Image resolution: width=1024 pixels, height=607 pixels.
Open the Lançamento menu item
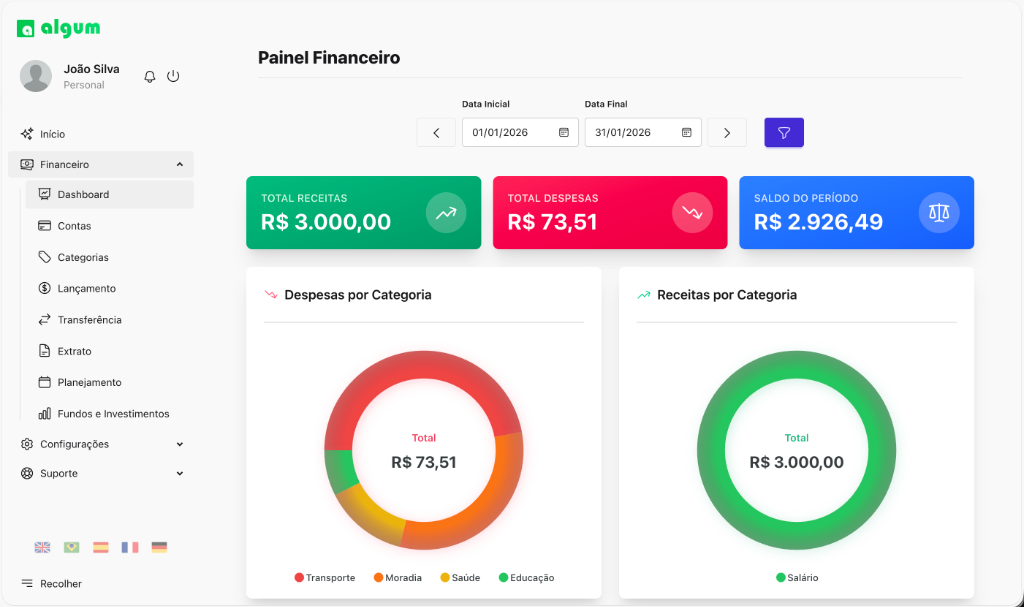click(87, 288)
